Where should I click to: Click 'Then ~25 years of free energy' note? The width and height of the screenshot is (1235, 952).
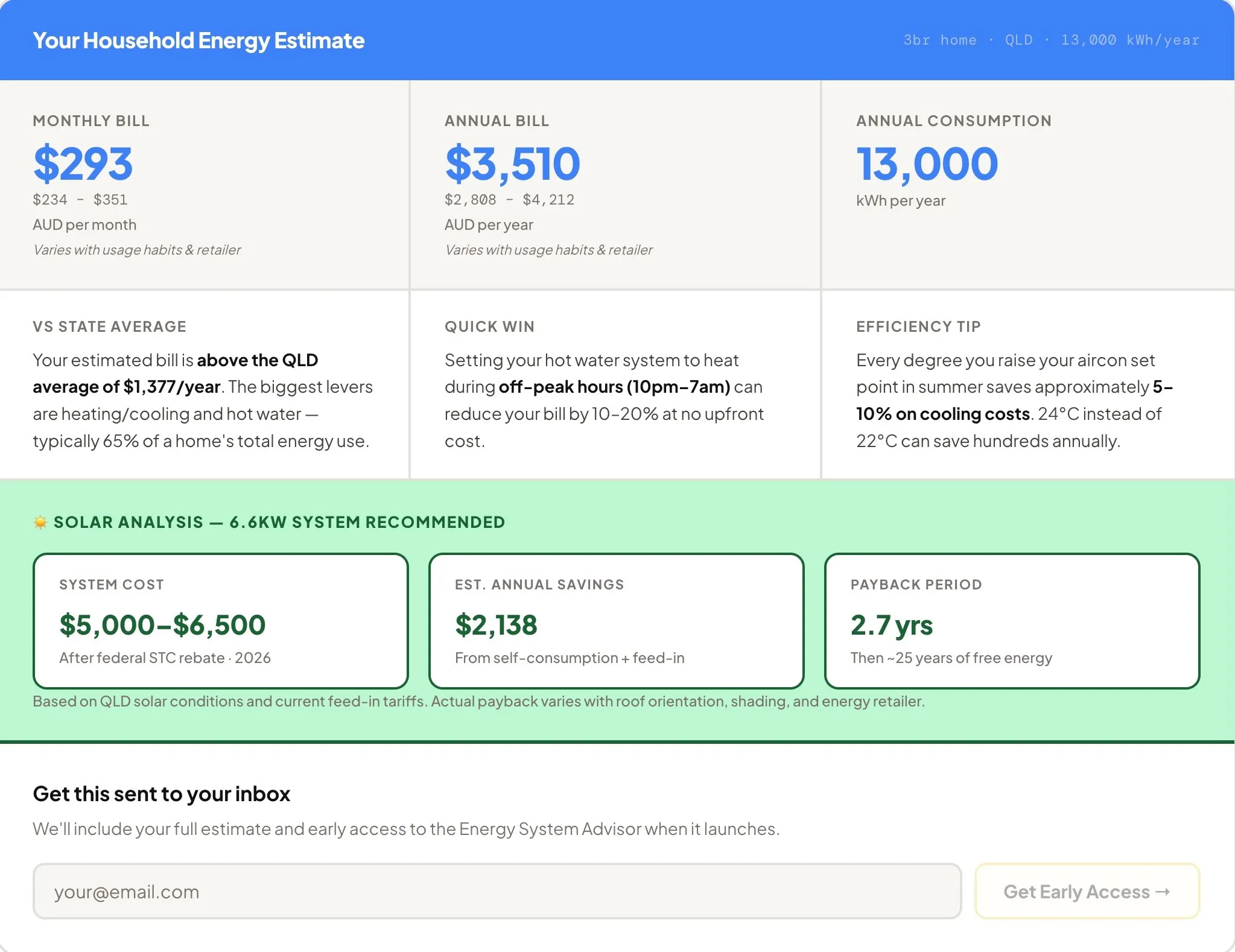(951, 658)
